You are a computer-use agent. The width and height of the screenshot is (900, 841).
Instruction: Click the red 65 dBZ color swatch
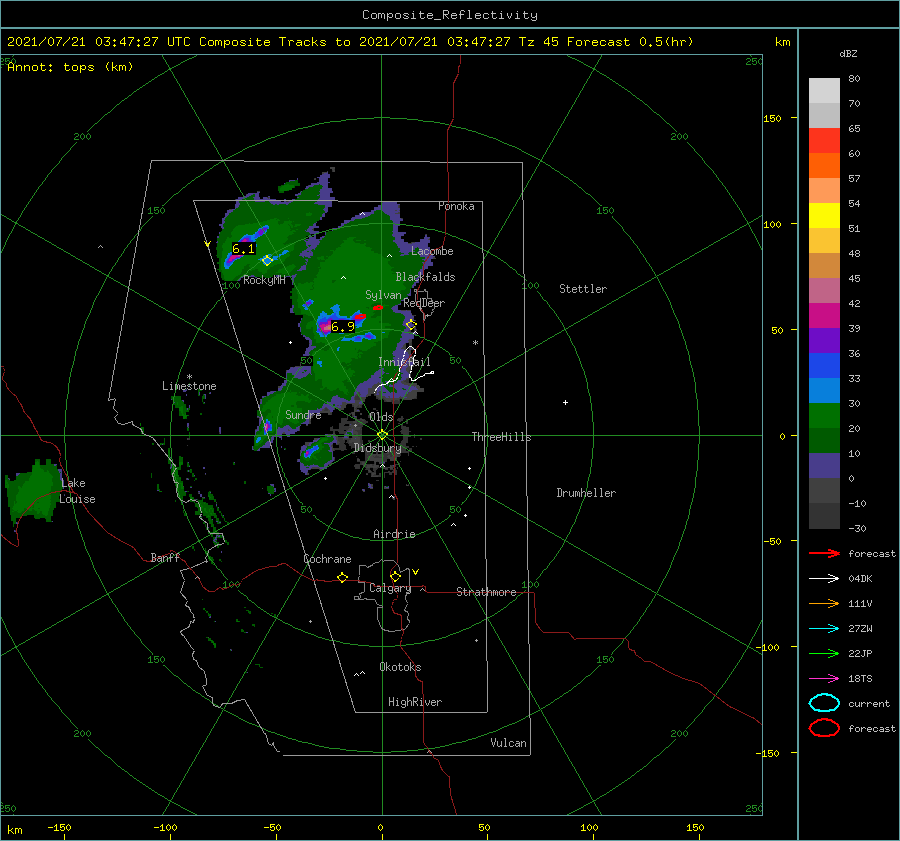click(x=824, y=140)
